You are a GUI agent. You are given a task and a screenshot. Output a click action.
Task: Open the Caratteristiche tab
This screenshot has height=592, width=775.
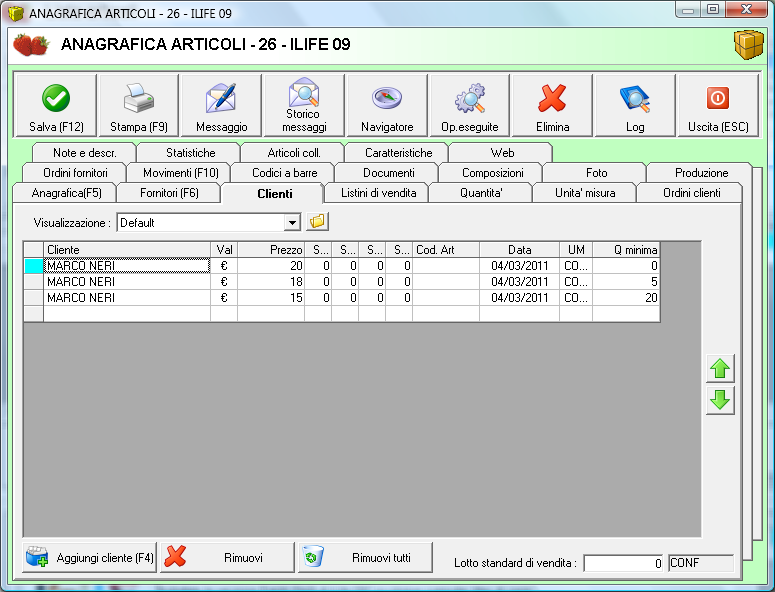398,153
